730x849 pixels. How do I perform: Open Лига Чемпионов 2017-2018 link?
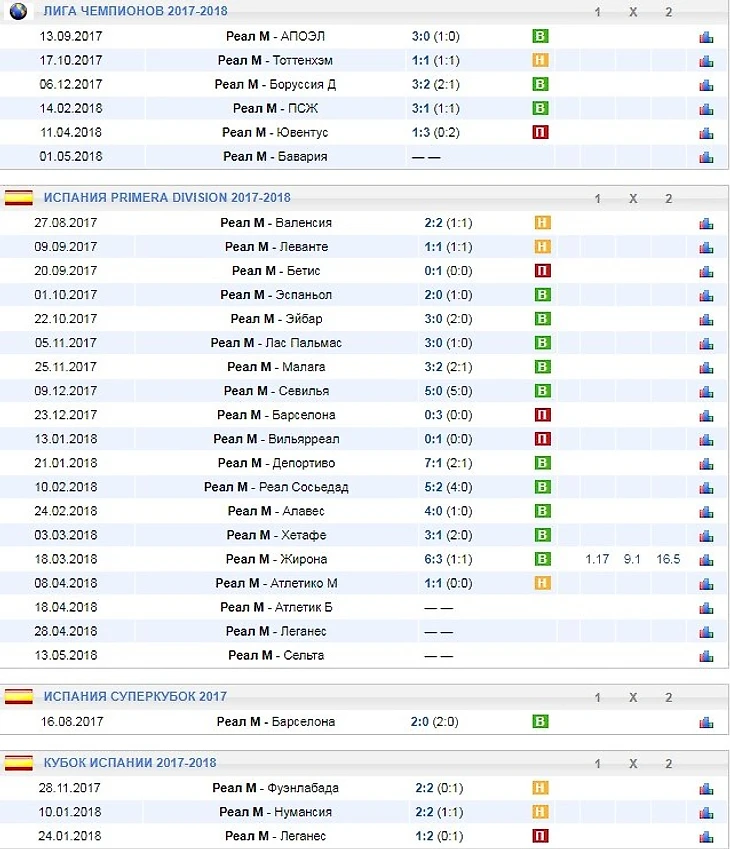135,11
